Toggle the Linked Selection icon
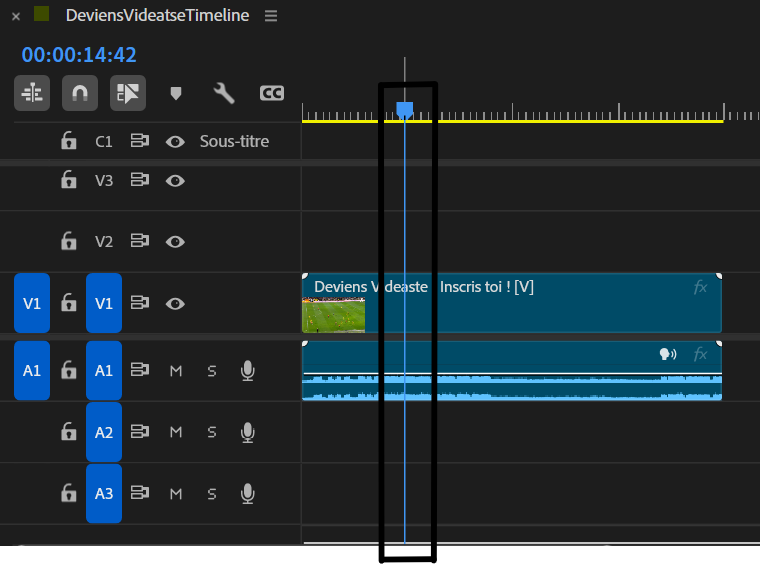This screenshot has width=760, height=564. 128,93
